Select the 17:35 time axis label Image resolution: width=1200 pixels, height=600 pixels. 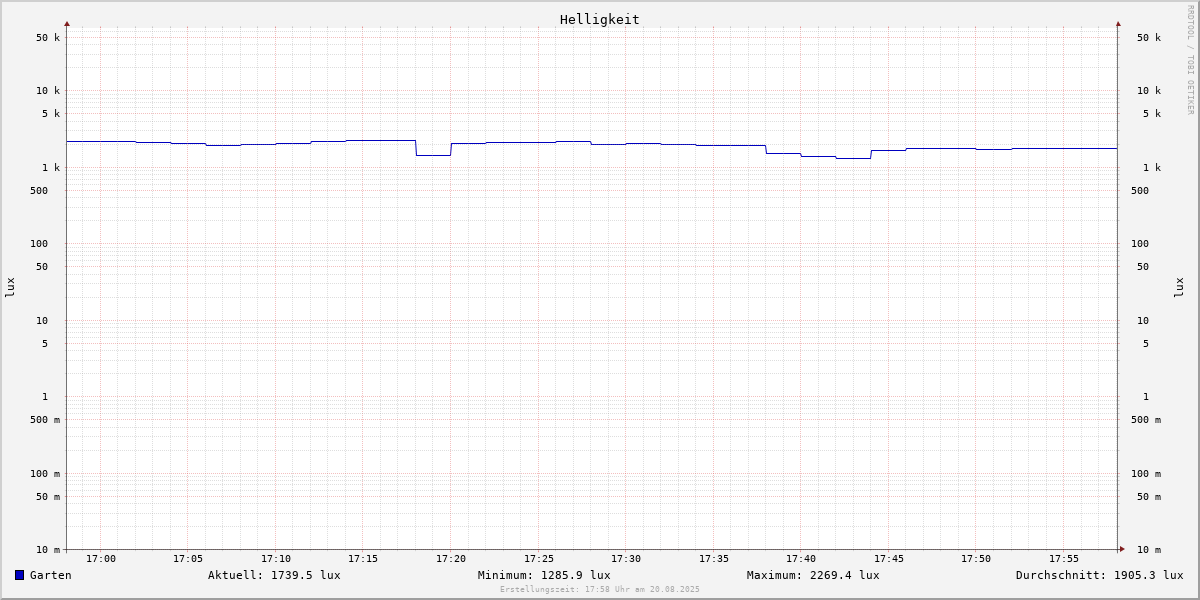[714, 559]
